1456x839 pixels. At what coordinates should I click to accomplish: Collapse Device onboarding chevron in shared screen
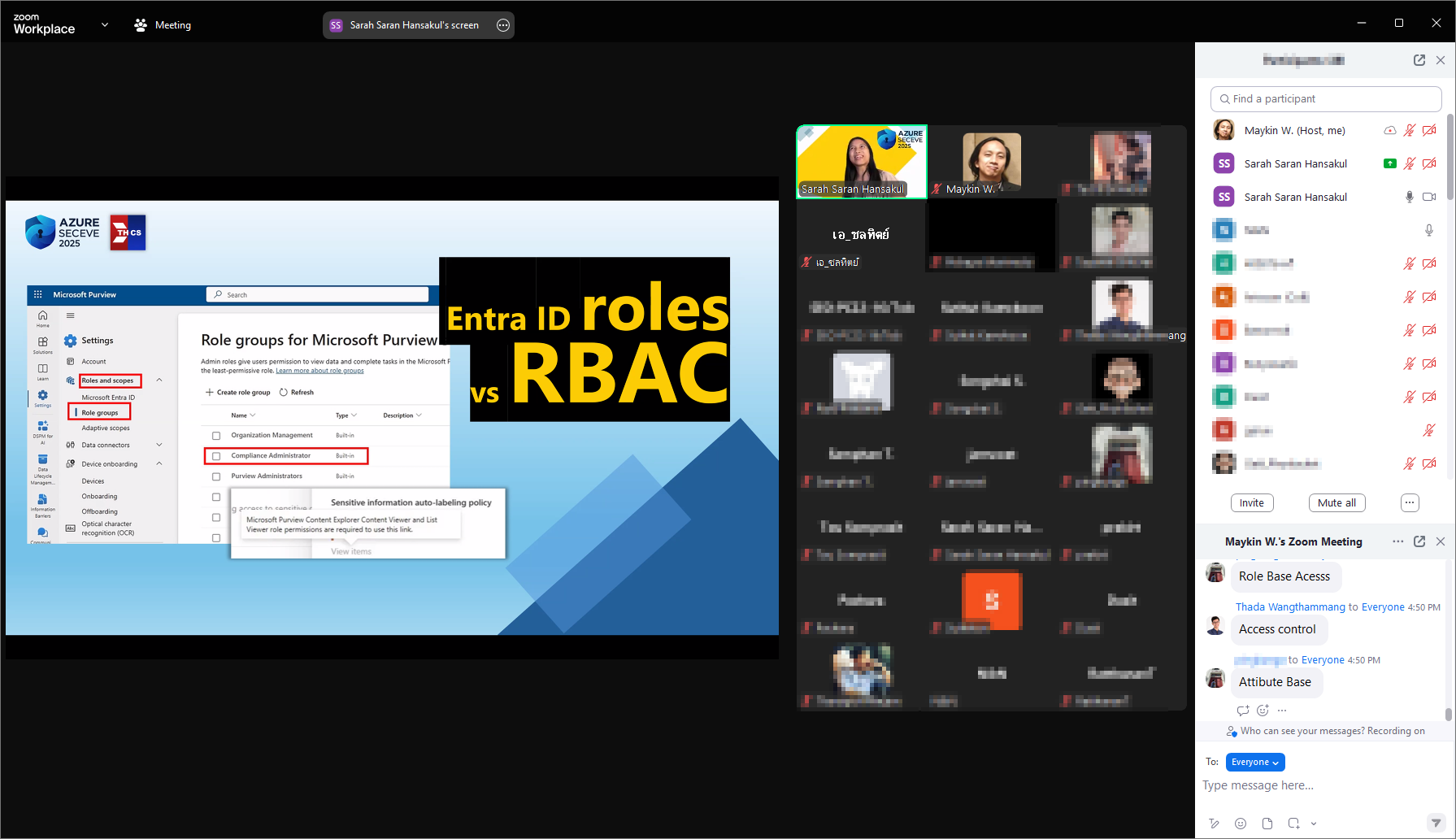pos(159,463)
